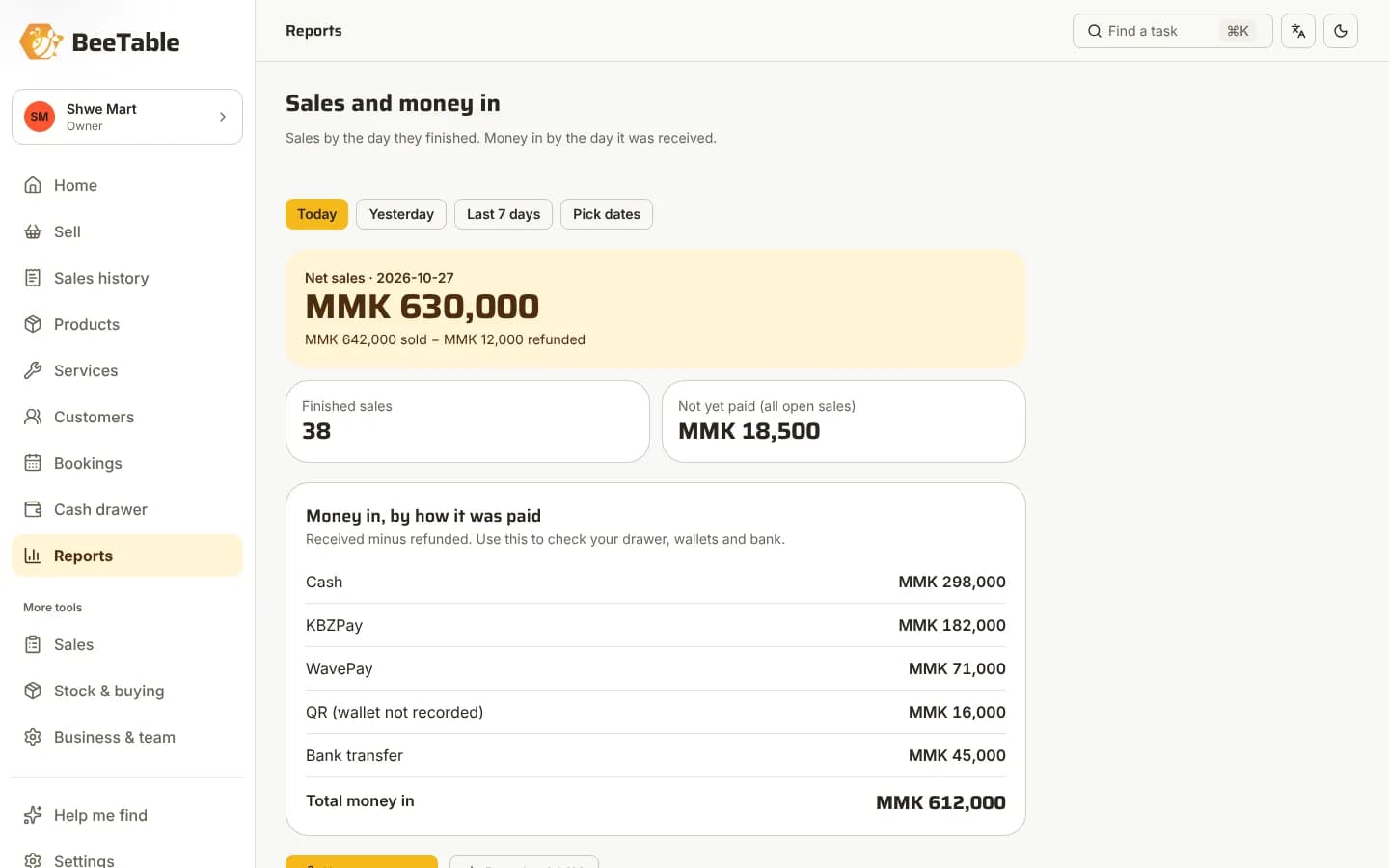Click the ⌘K shortcut badge

1238,31
